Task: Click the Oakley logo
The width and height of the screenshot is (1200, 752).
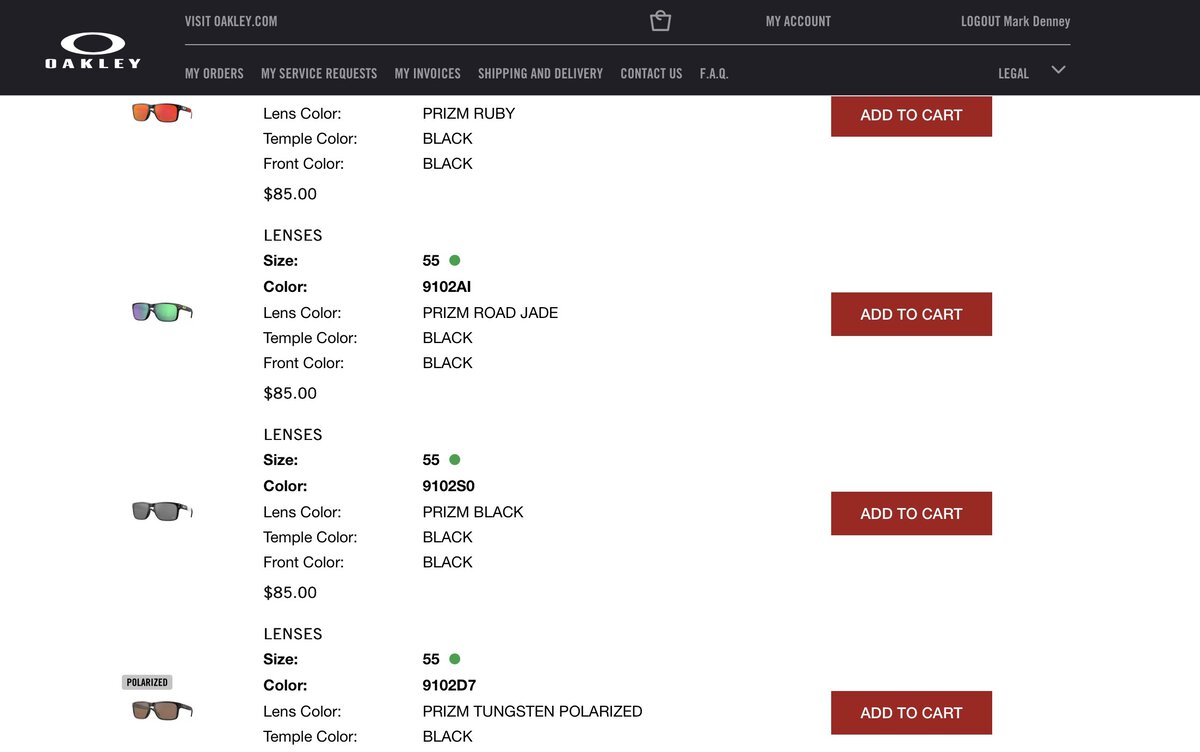Action: (x=93, y=50)
